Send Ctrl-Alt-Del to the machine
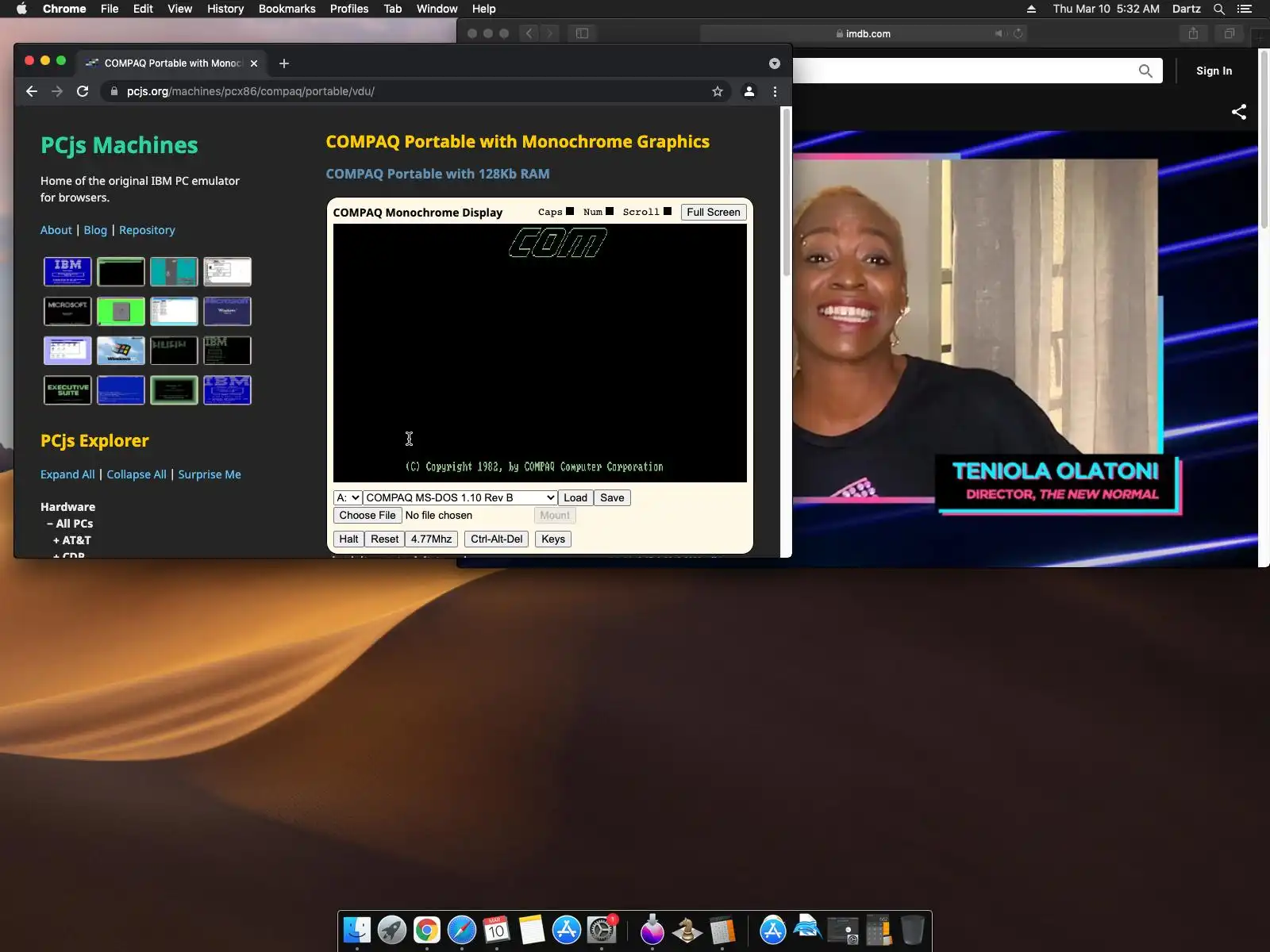 tap(497, 539)
